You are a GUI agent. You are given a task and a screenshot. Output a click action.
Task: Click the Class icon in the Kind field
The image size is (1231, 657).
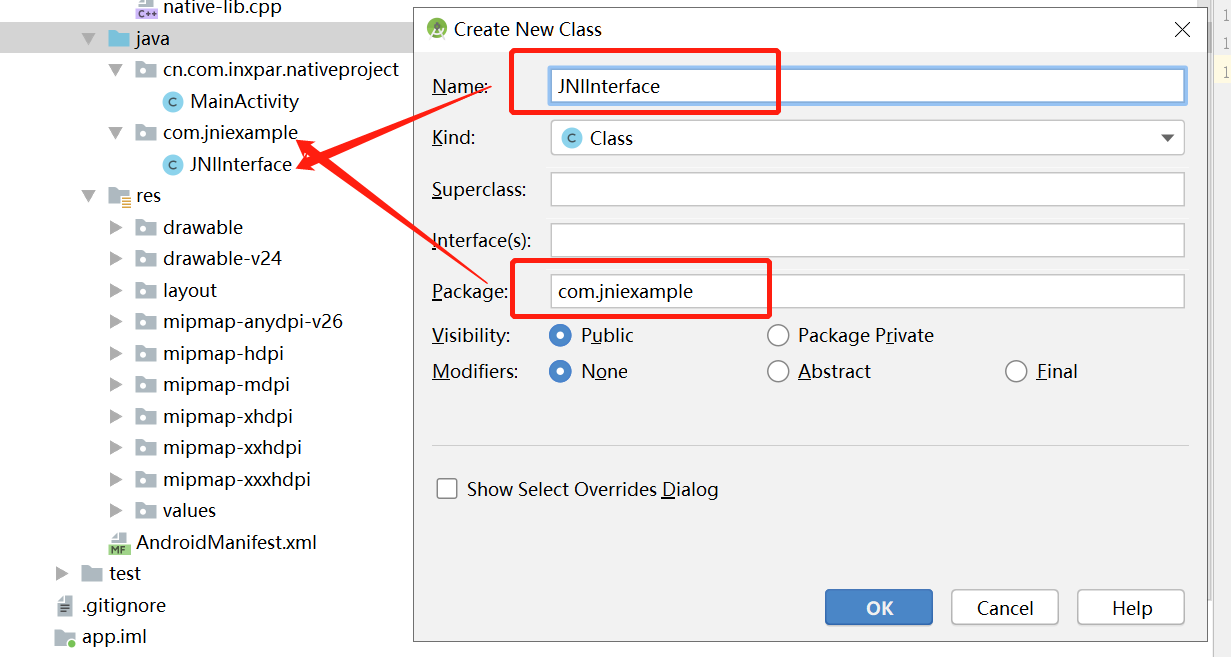click(x=572, y=138)
